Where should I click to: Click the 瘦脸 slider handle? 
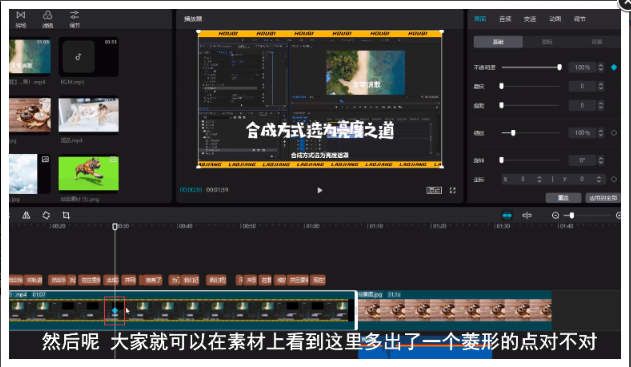point(501,105)
